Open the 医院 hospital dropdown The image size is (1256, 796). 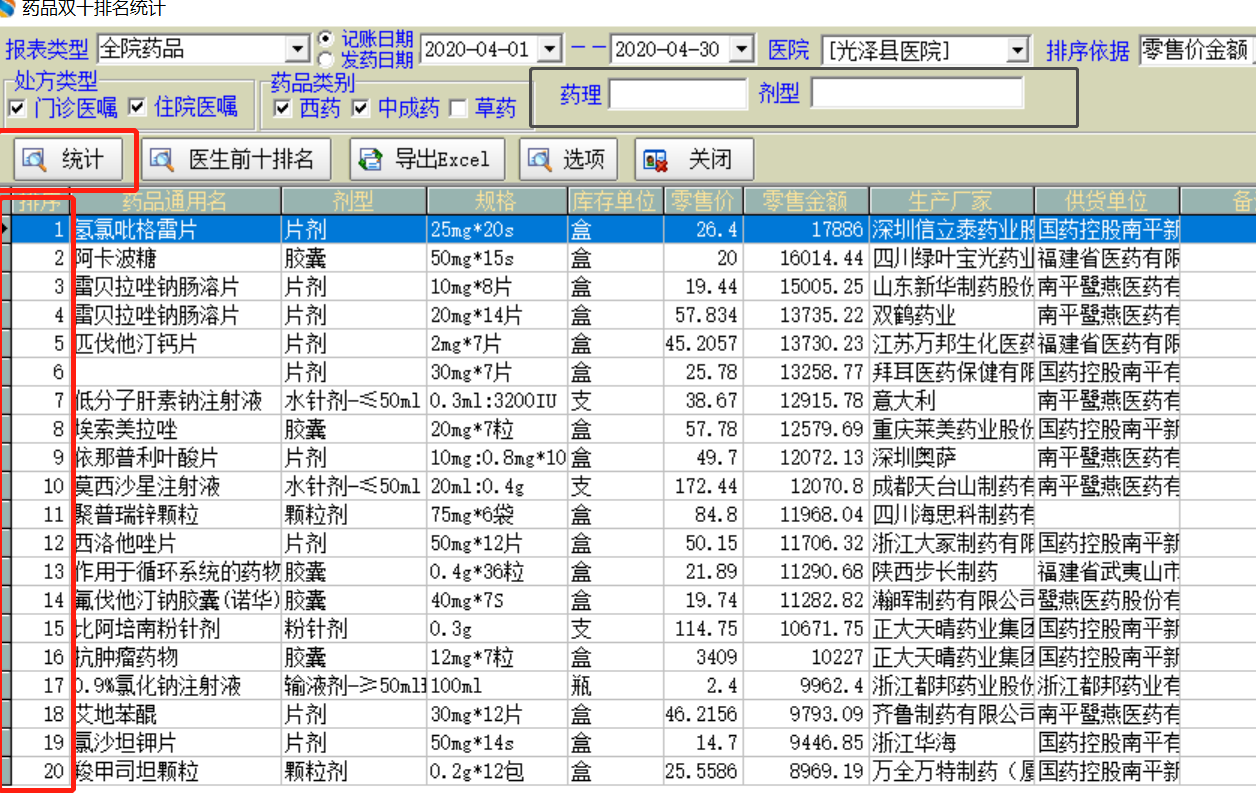tap(1018, 49)
